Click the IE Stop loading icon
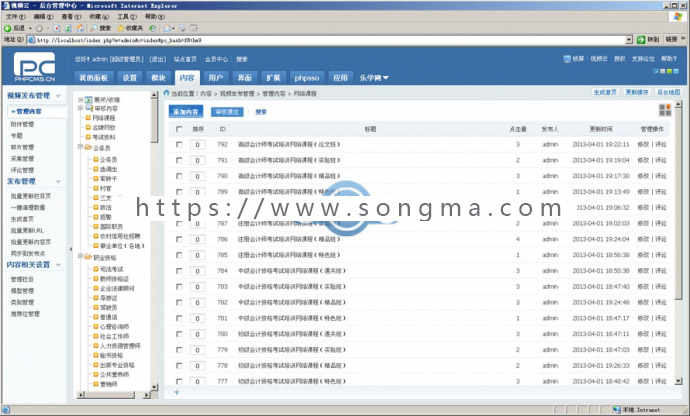This screenshot has width=690, height=416. 57,28
